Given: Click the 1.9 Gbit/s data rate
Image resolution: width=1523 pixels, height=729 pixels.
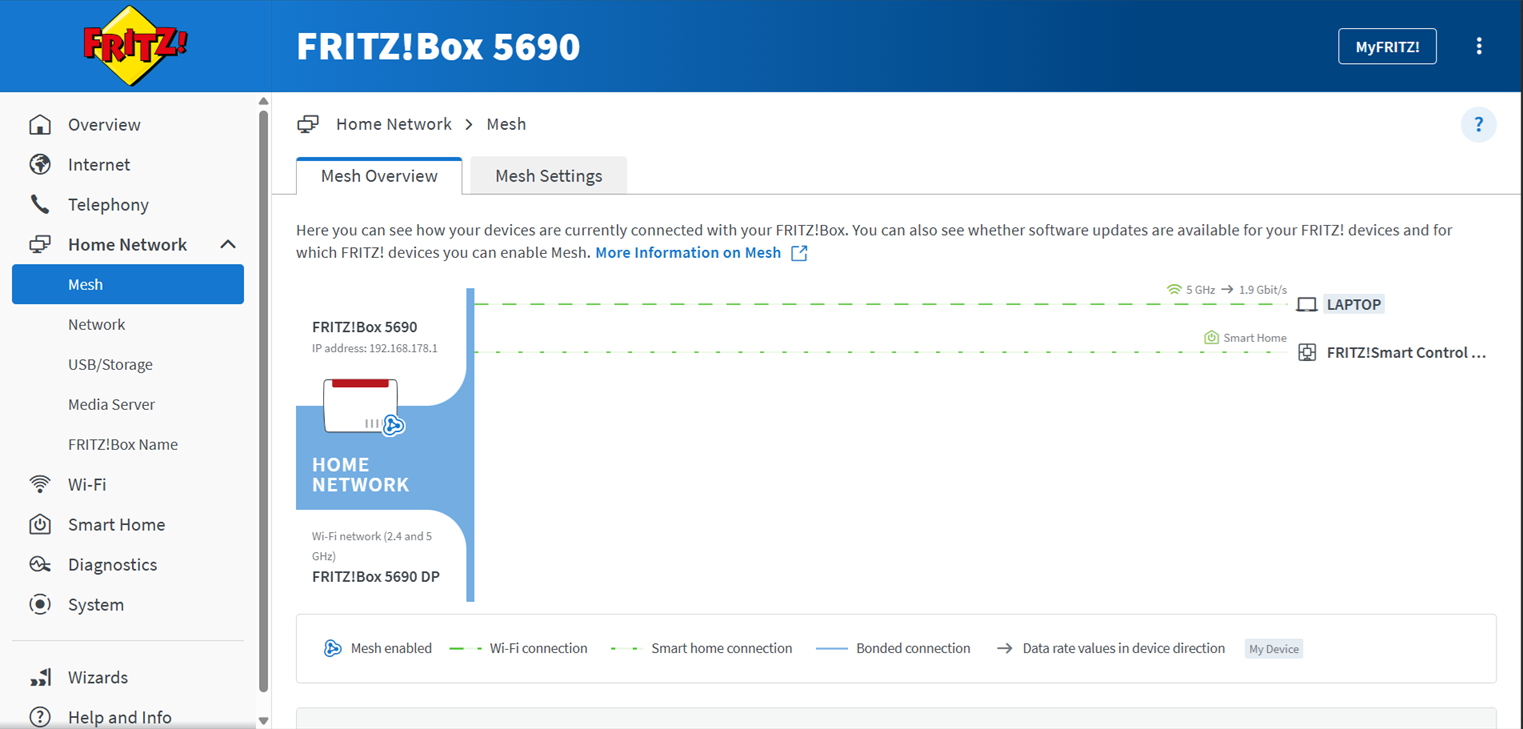Looking at the screenshot, I should pos(1263,290).
